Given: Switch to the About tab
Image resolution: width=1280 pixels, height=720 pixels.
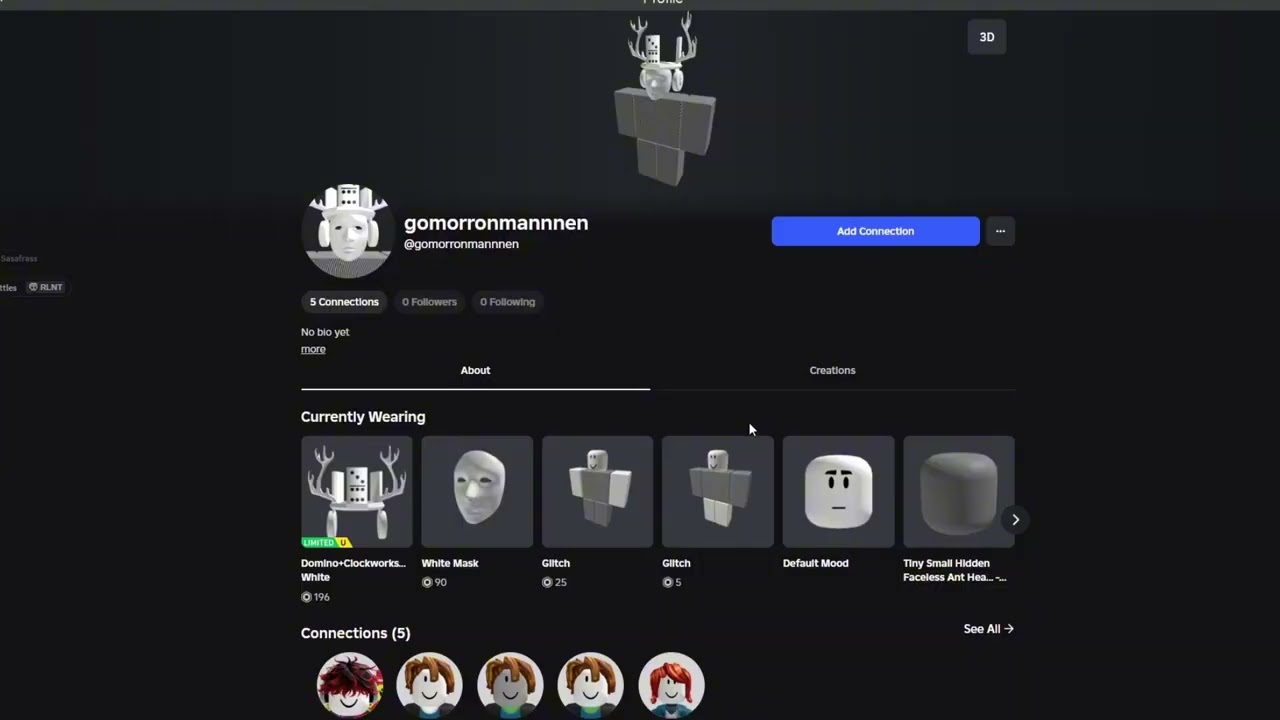Looking at the screenshot, I should point(475,370).
